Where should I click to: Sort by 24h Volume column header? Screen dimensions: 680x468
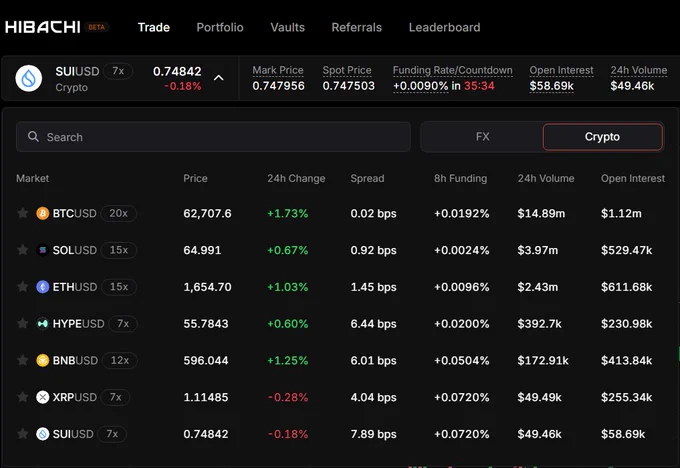click(546, 178)
